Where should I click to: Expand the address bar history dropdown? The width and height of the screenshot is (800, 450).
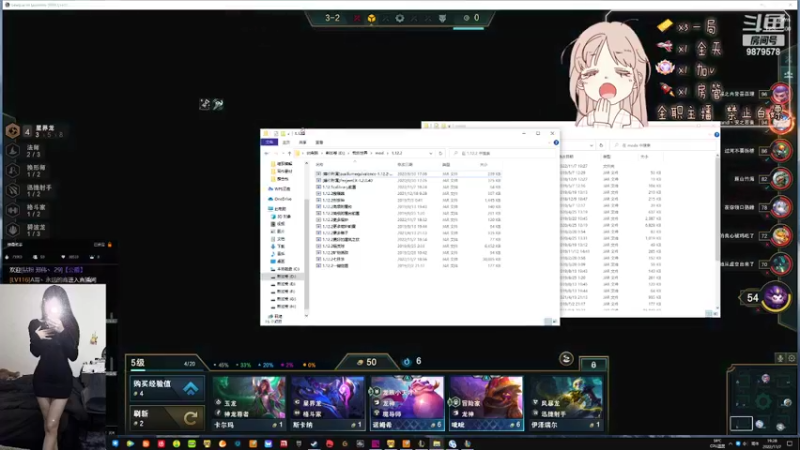pyautogui.click(x=431, y=153)
